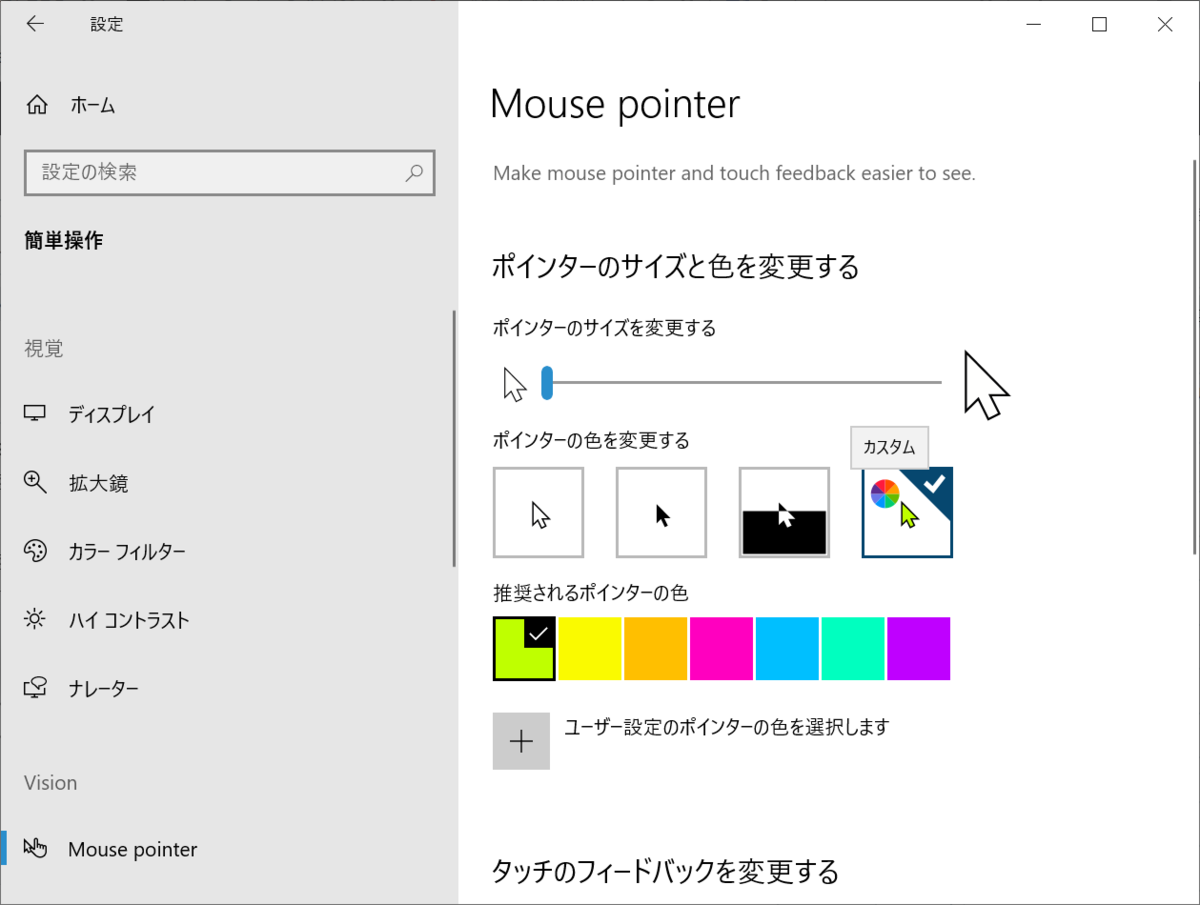This screenshot has height=905, width=1200.
Task: Click the plus button for custom pointer color
Action: point(521,741)
